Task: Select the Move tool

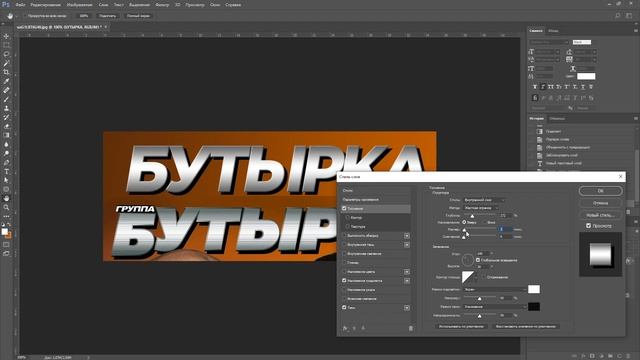Action: (x=6, y=36)
